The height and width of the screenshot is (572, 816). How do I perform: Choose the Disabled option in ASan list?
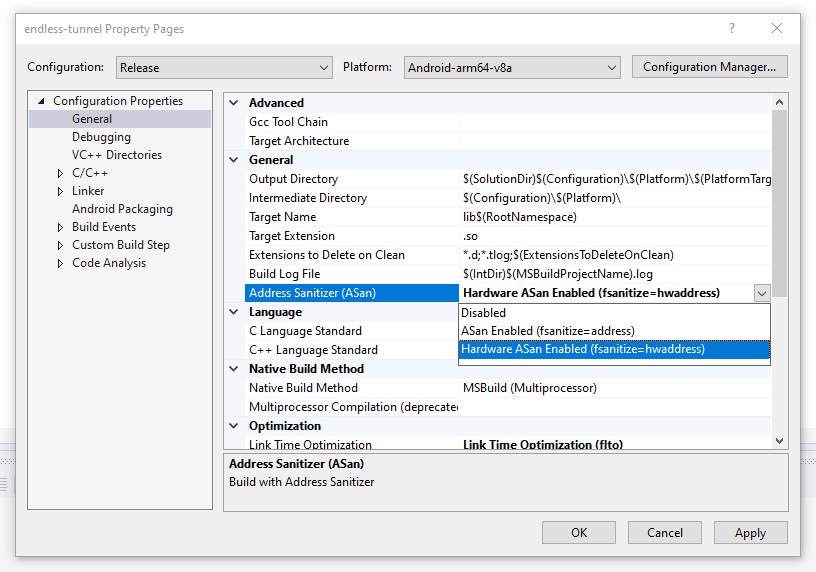click(x=483, y=312)
